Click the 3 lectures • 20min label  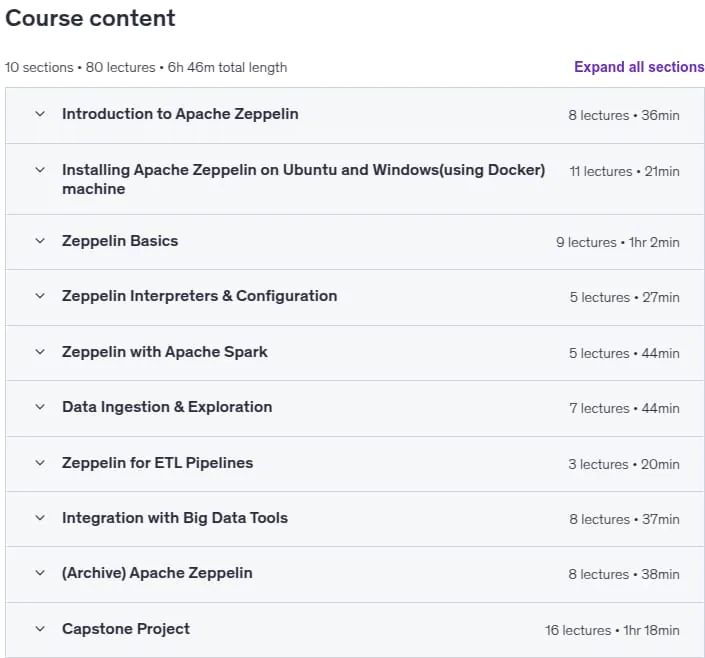click(624, 464)
